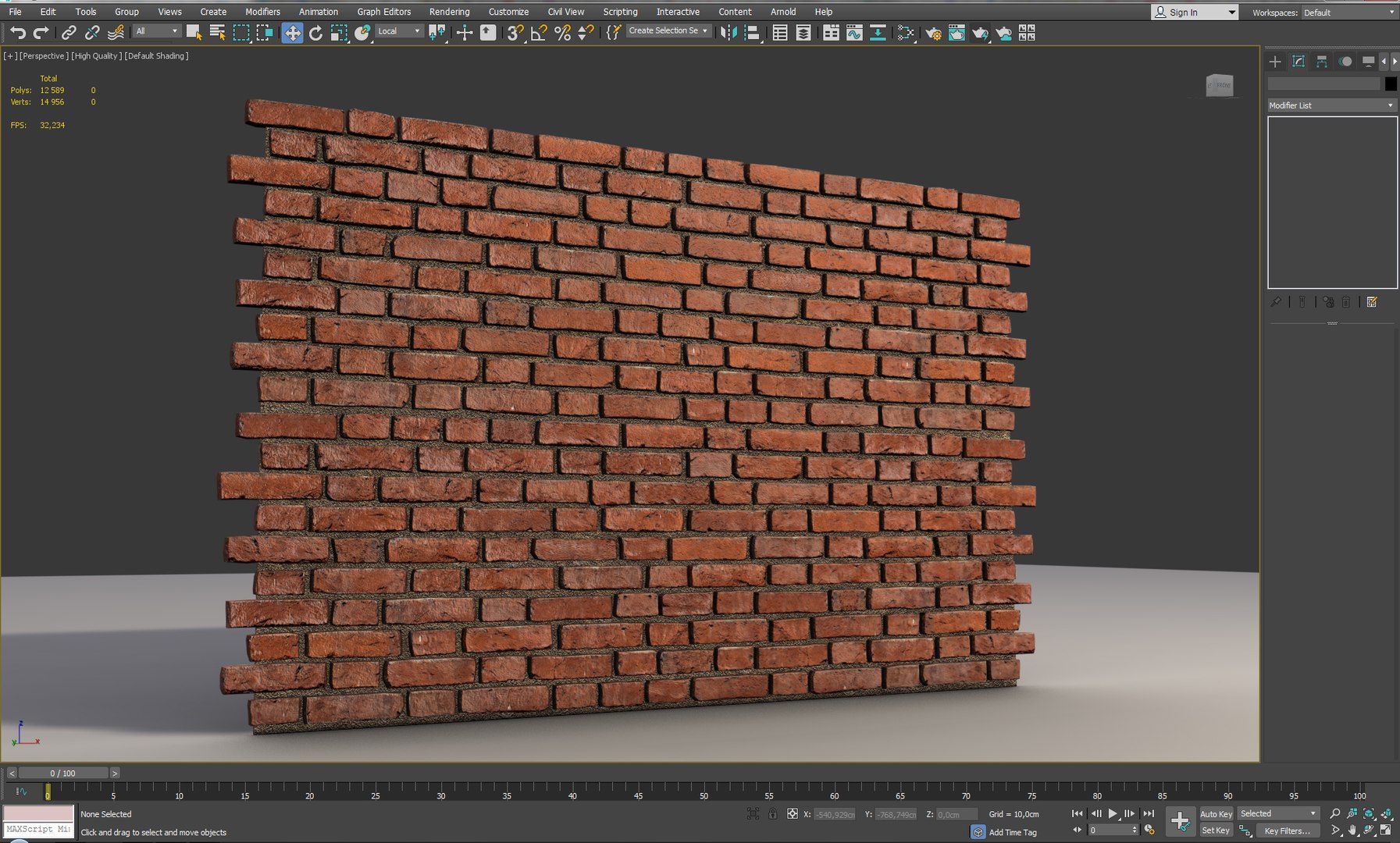Open the Default Shading viewport menu
The image size is (1400, 843).
click(x=157, y=55)
